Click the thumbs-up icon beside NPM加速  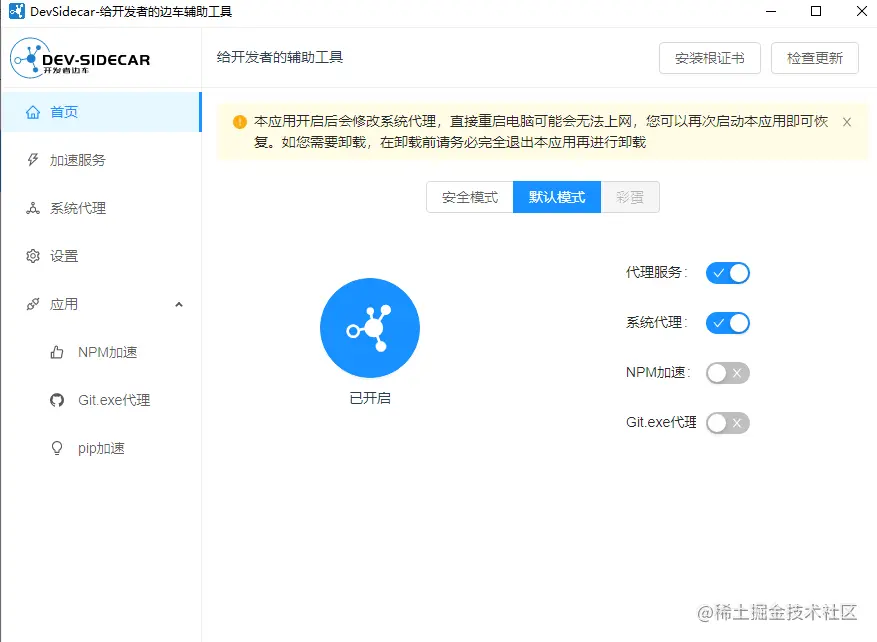tap(56, 352)
